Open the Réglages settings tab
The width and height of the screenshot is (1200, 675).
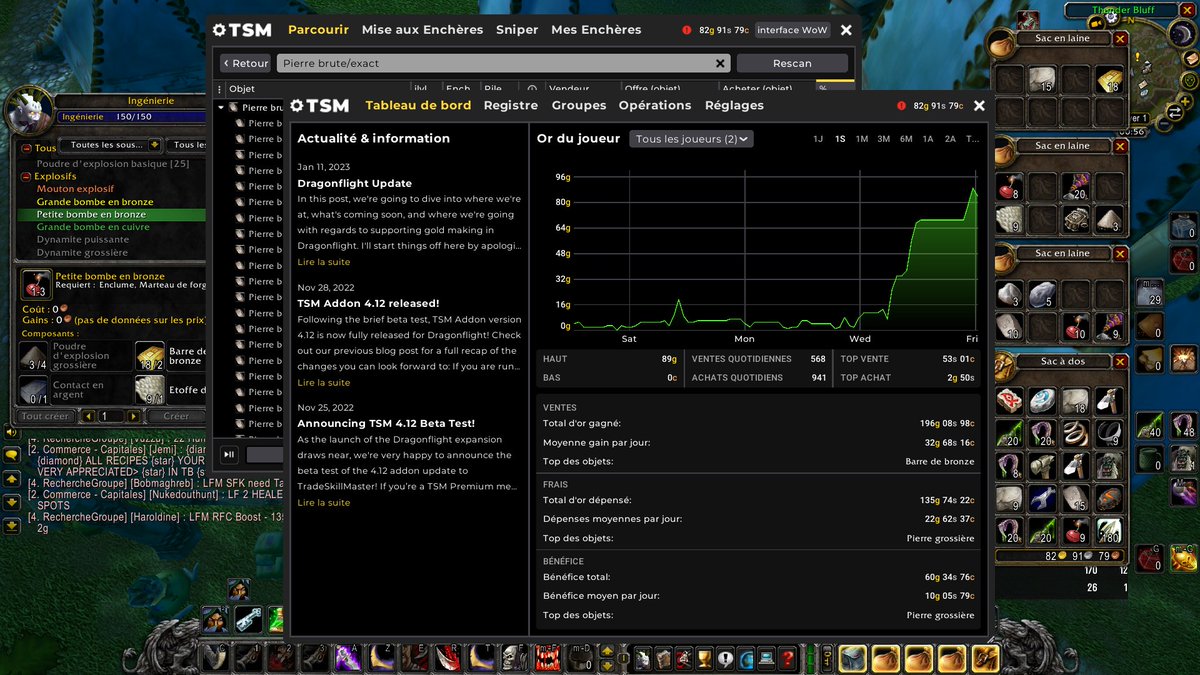tap(734, 106)
